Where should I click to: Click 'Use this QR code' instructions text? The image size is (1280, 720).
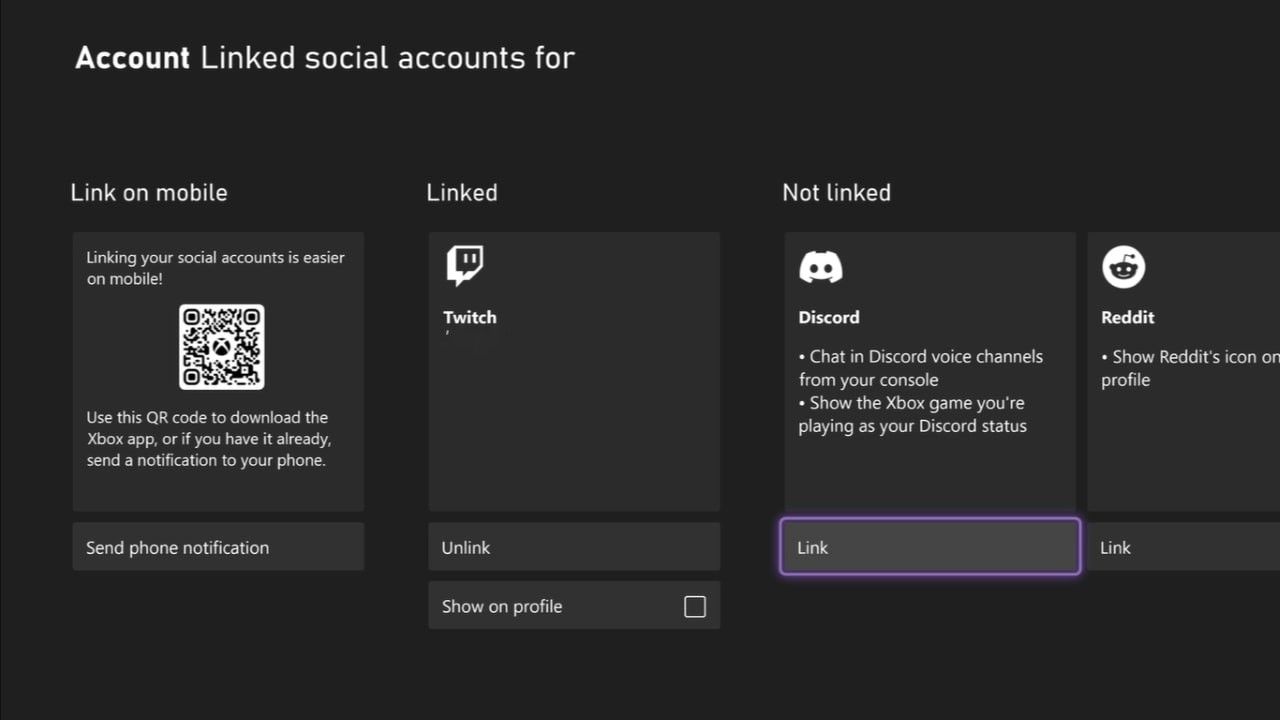tap(207, 439)
